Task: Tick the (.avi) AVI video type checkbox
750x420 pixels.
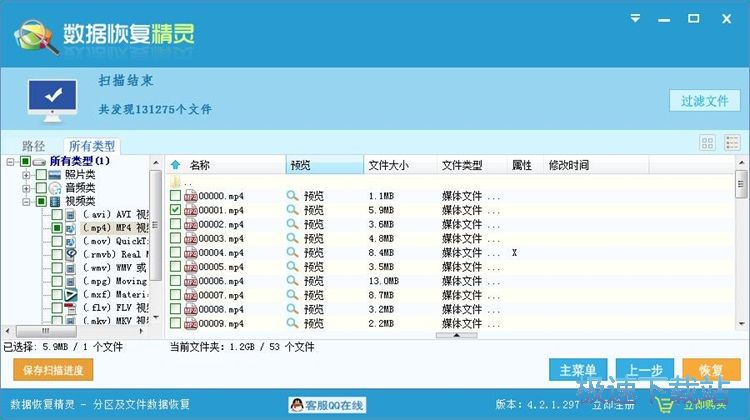Action: click(x=57, y=214)
